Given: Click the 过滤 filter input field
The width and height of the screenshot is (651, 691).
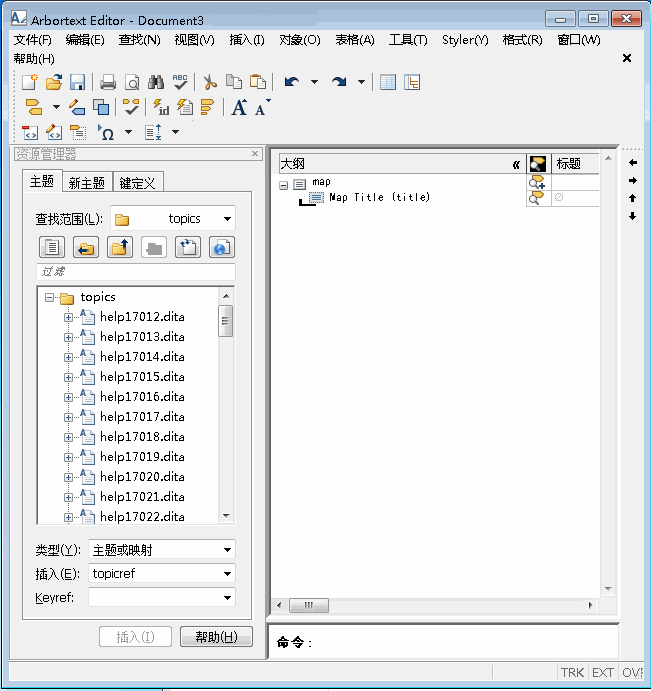Looking at the screenshot, I should 136,272.
